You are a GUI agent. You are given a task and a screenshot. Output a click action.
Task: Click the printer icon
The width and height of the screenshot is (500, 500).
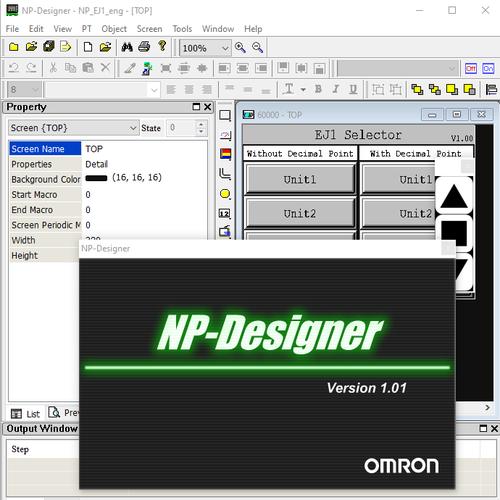(144, 47)
